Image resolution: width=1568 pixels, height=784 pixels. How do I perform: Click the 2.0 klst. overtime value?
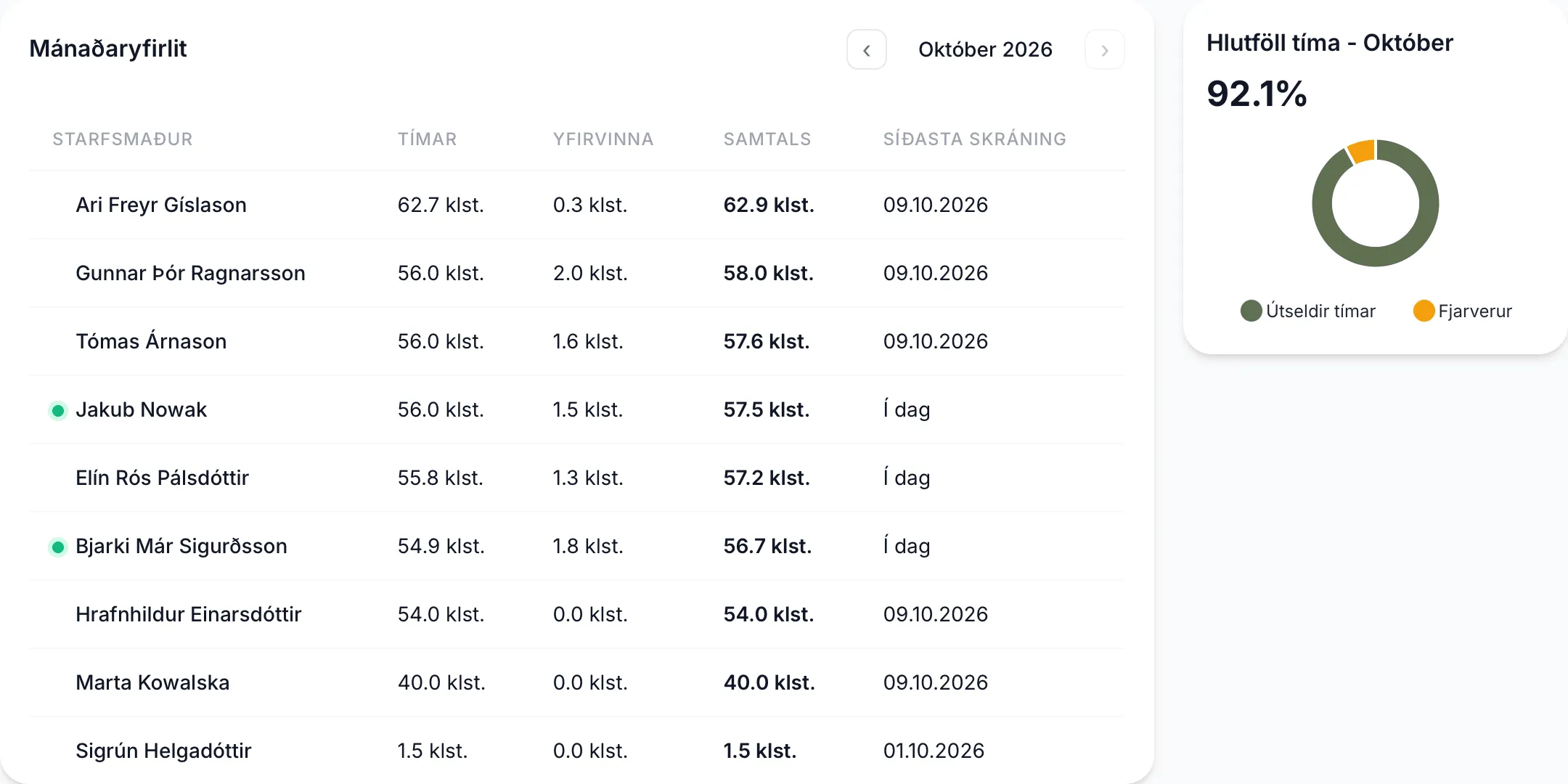click(x=590, y=273)
